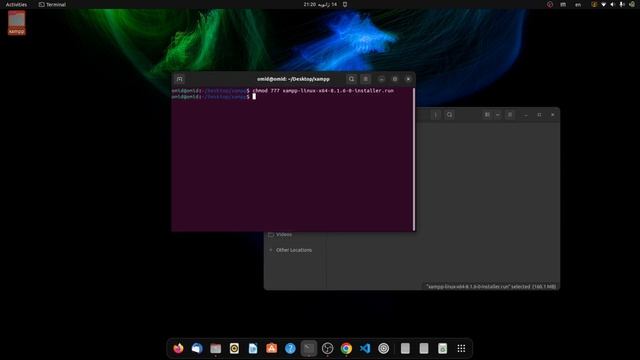Open Files manager from the dock
This screenshot has width=640, height=360.
pos(216,348)
